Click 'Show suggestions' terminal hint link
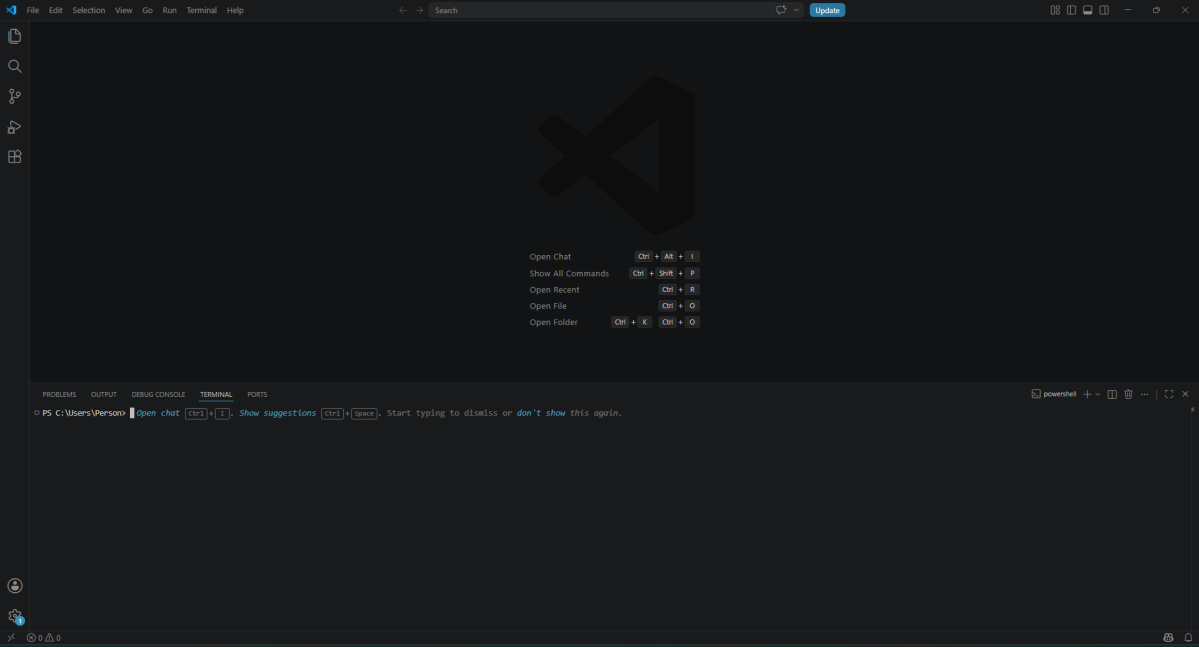Screen dimensions: 1199x647 278,413
